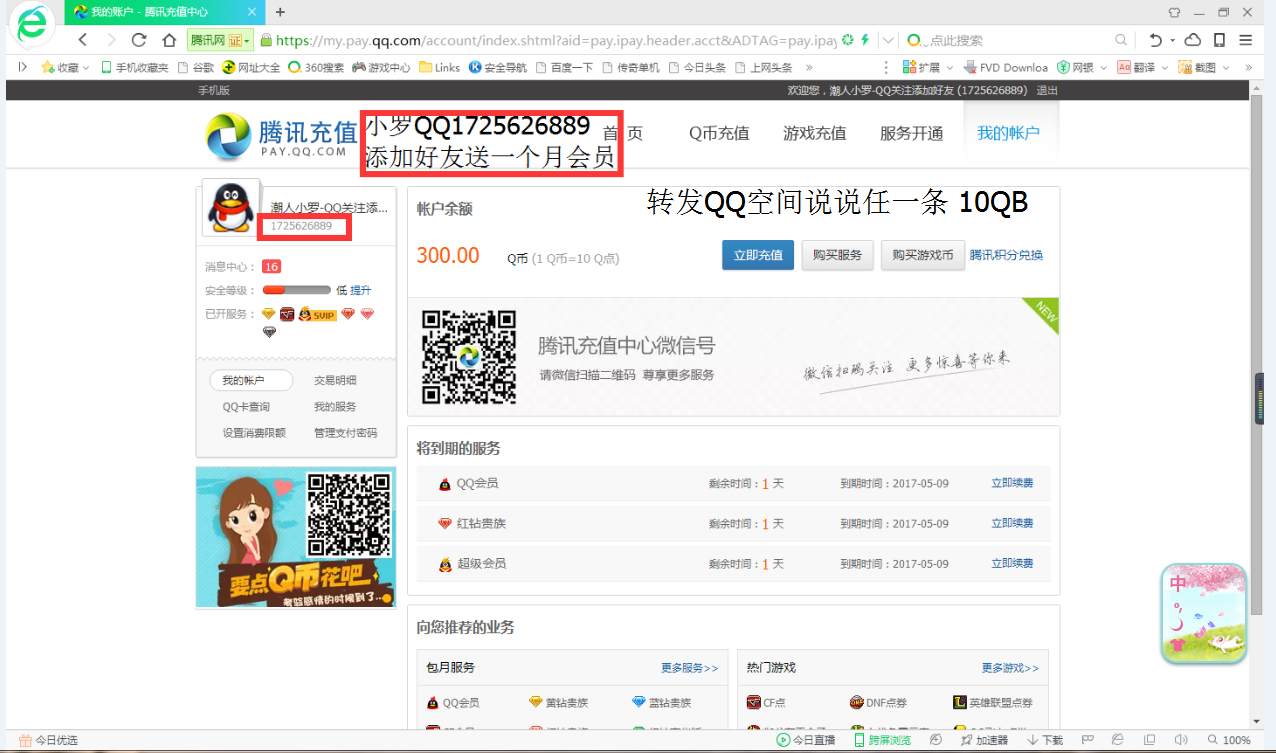Switch to 跨屏浏览 in the status bar

click(881, 741)
